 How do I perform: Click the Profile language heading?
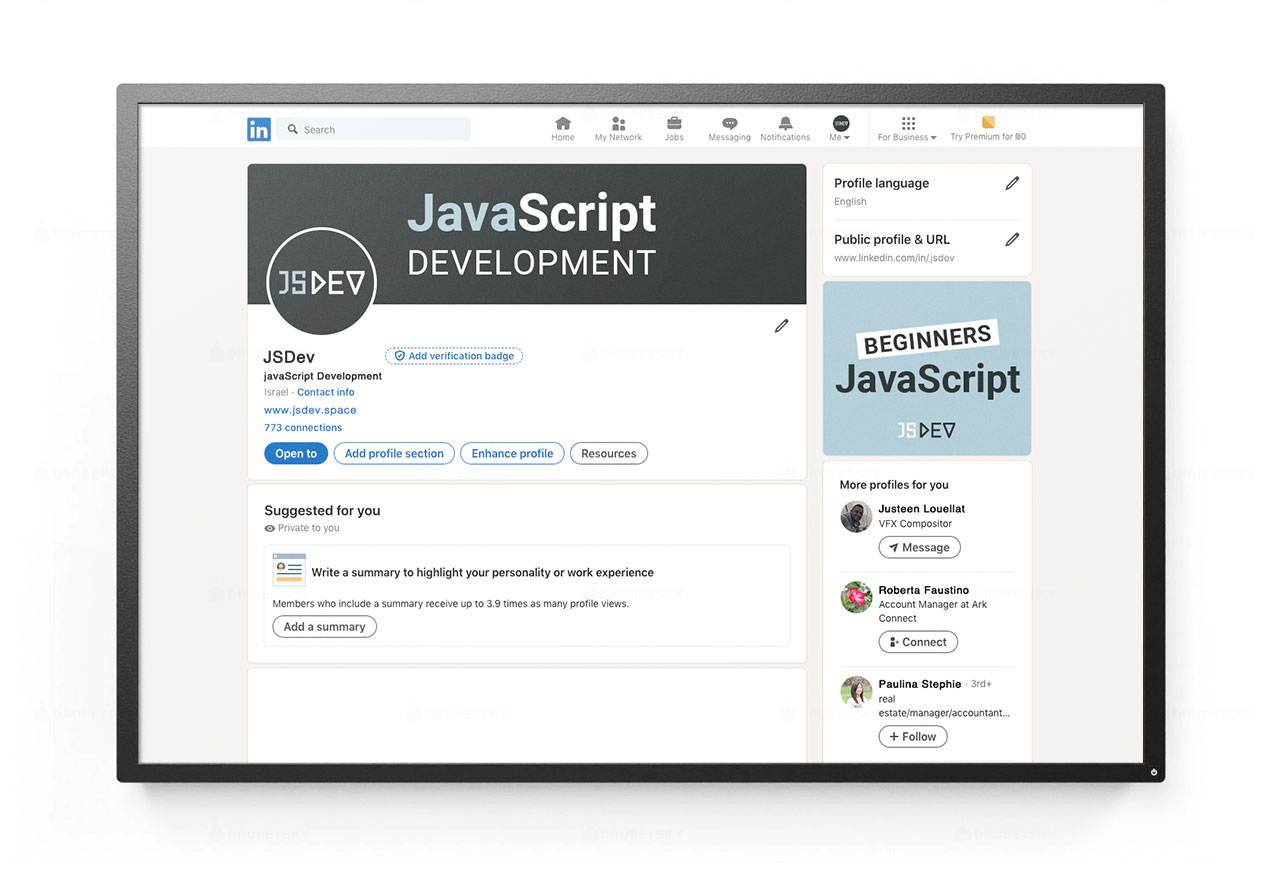(881, 183)
